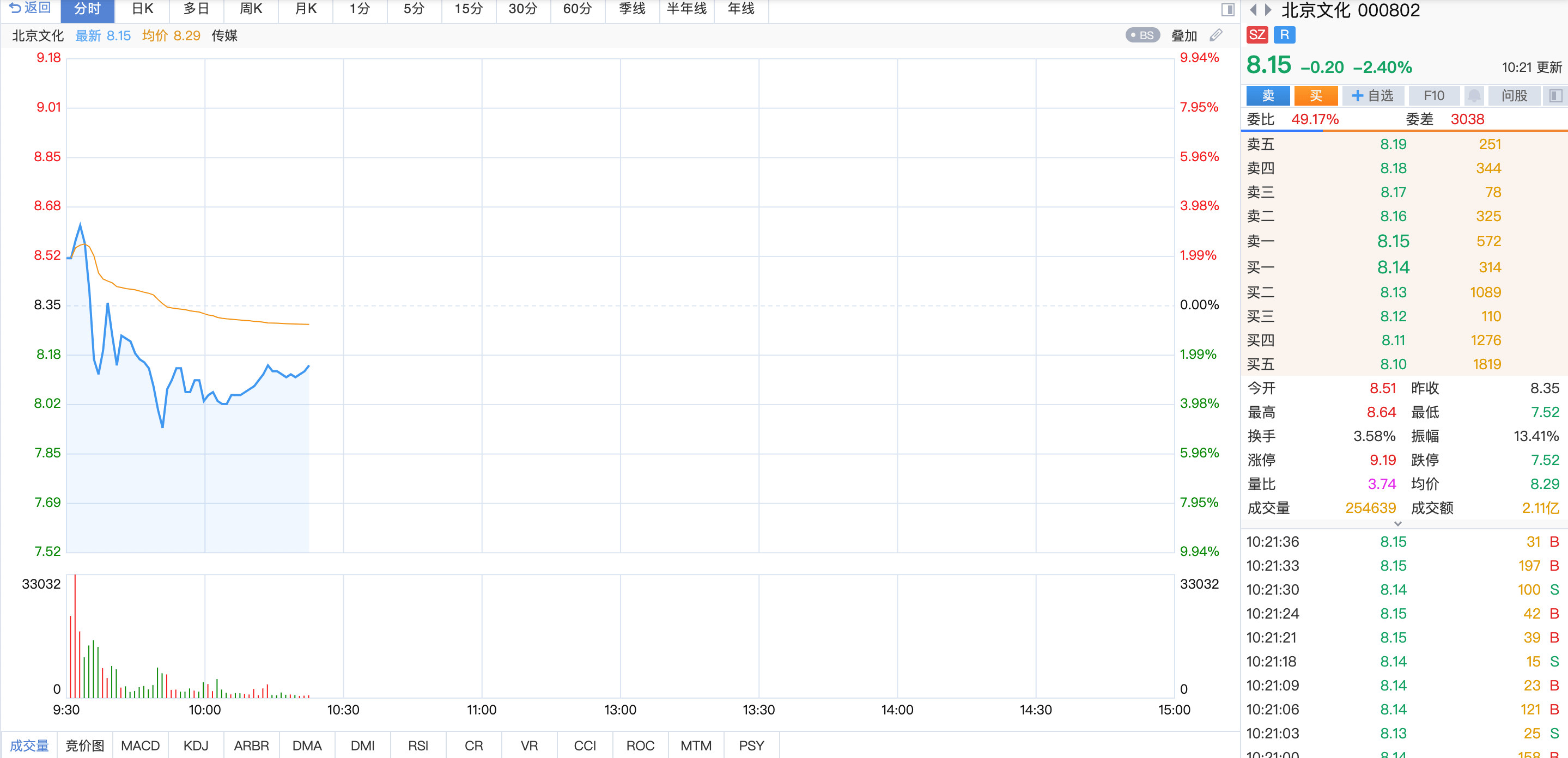Click the 10:00 time axis marker
Viewport: 1568px width, 758px height.
pos(204,710)
